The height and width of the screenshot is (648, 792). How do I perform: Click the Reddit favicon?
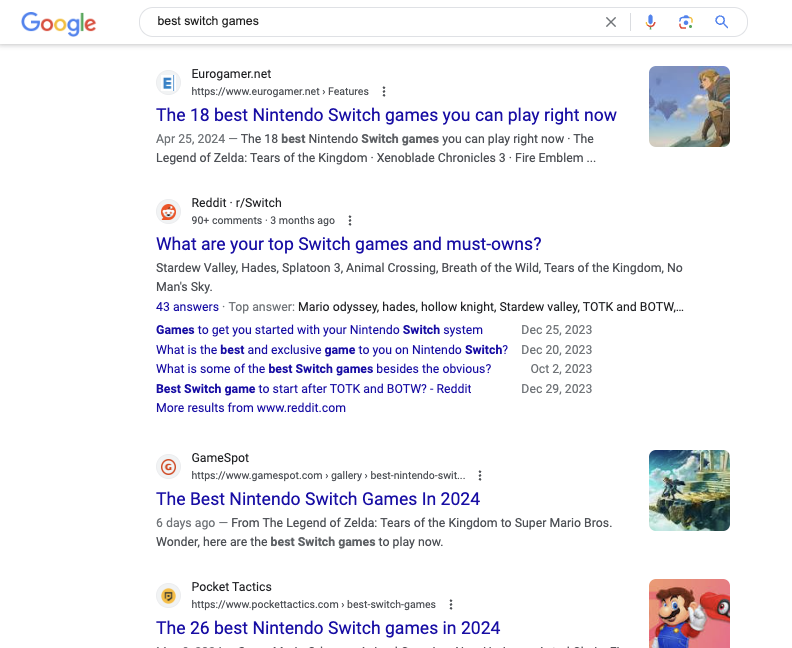pos(168,211)
